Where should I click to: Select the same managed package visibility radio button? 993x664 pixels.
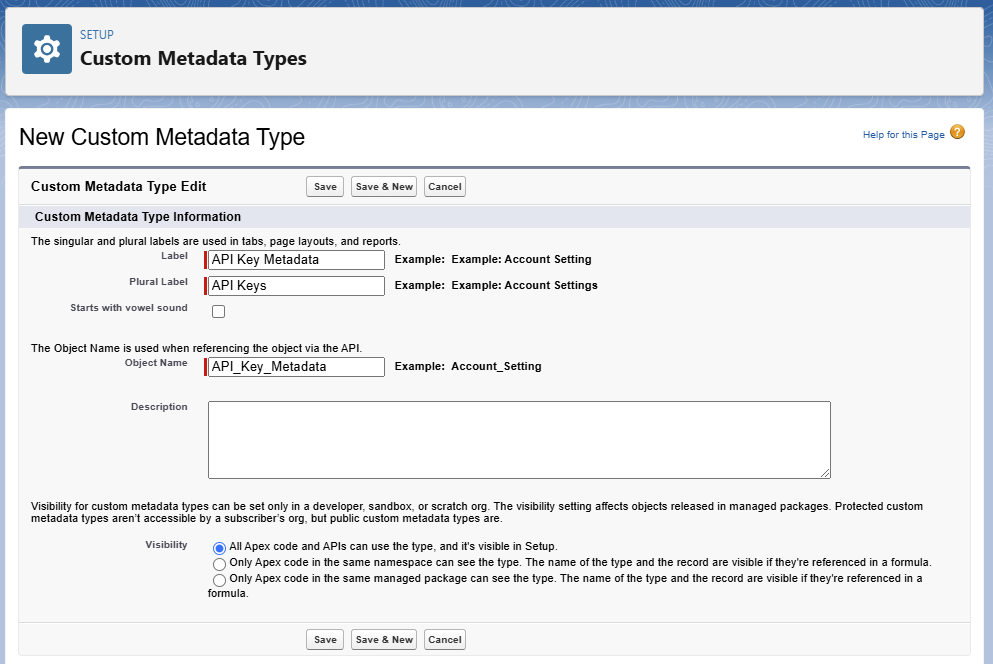[x=219, y=580]
